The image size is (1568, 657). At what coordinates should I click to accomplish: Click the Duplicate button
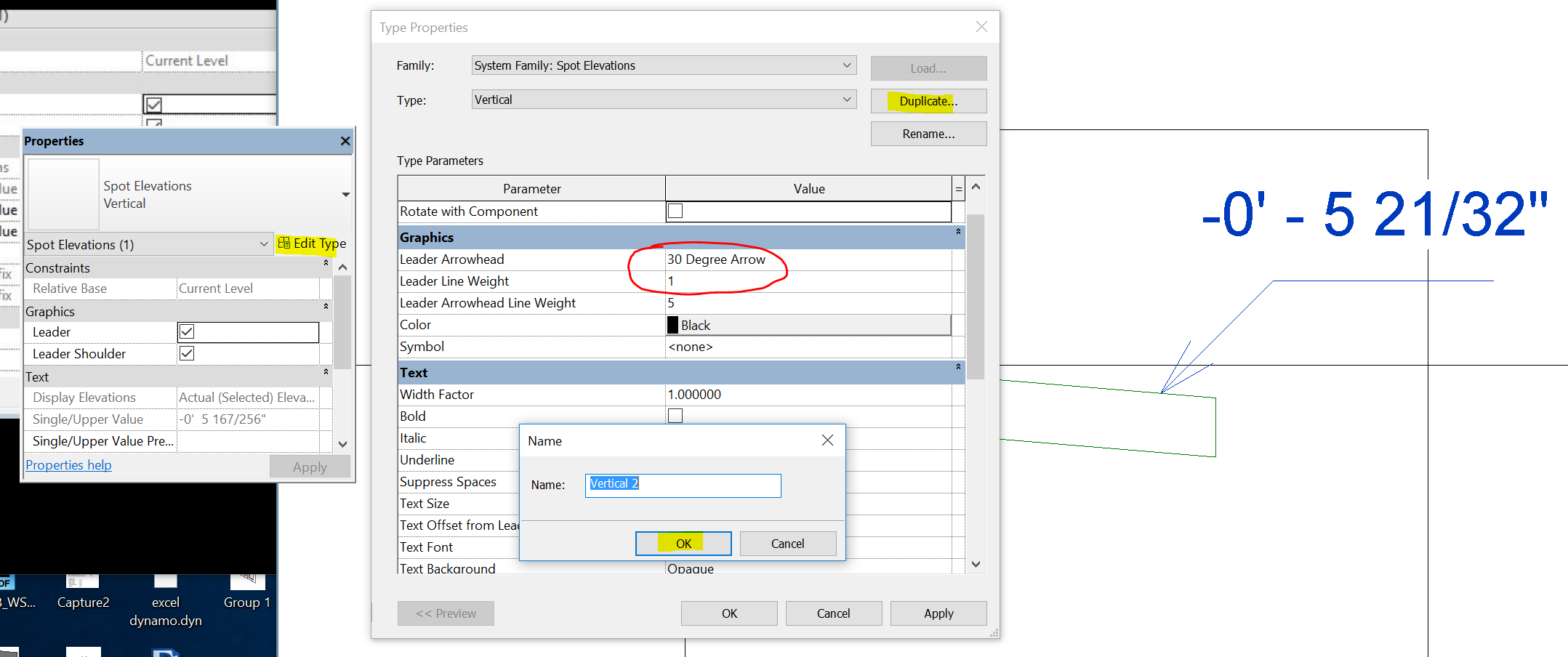[928, 100]
